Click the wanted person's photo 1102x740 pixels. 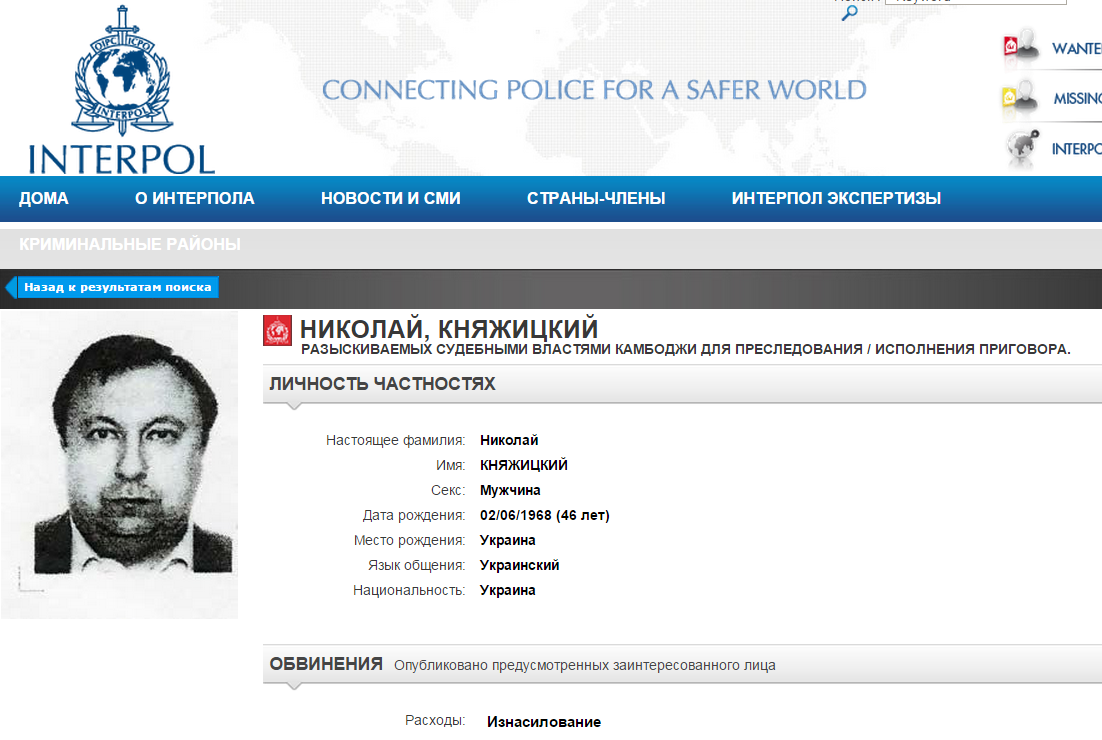click(119, 465)
